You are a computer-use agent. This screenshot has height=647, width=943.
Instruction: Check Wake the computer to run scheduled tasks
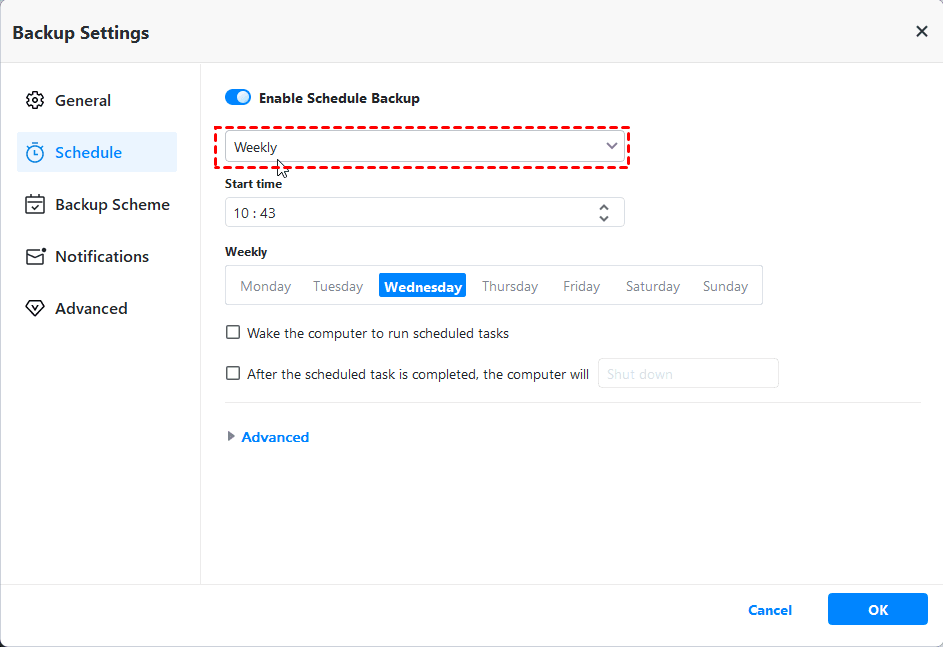[233, 333]
